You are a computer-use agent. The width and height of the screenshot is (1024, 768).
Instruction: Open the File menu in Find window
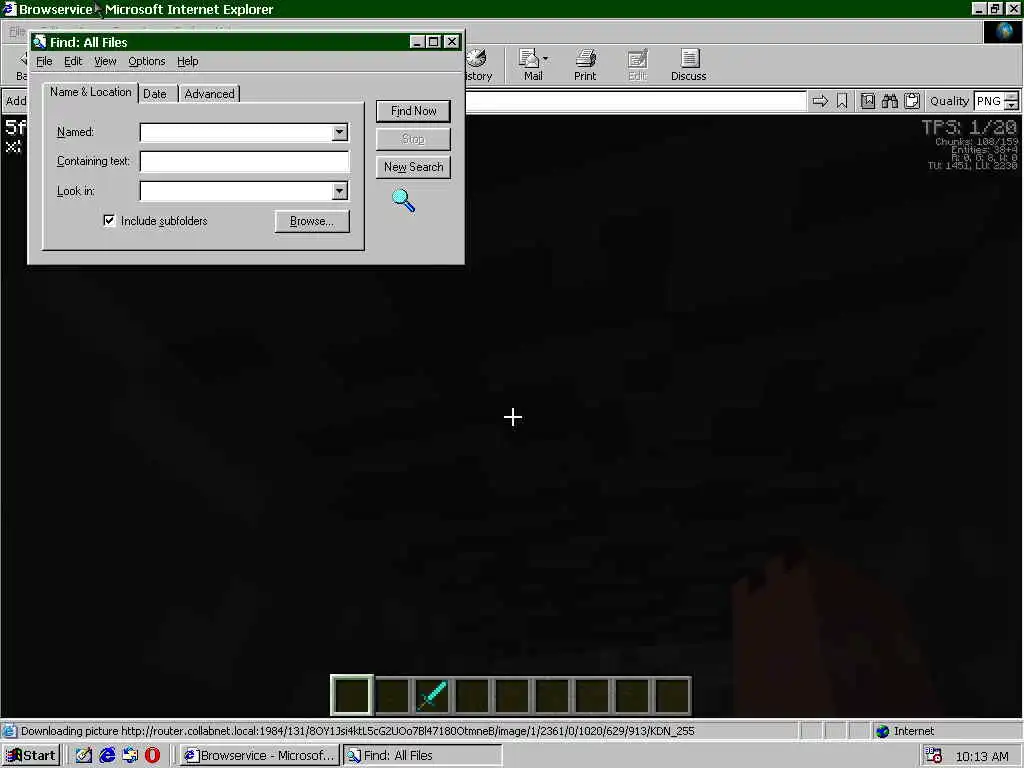pyautogui.click(x=44, y=61)
